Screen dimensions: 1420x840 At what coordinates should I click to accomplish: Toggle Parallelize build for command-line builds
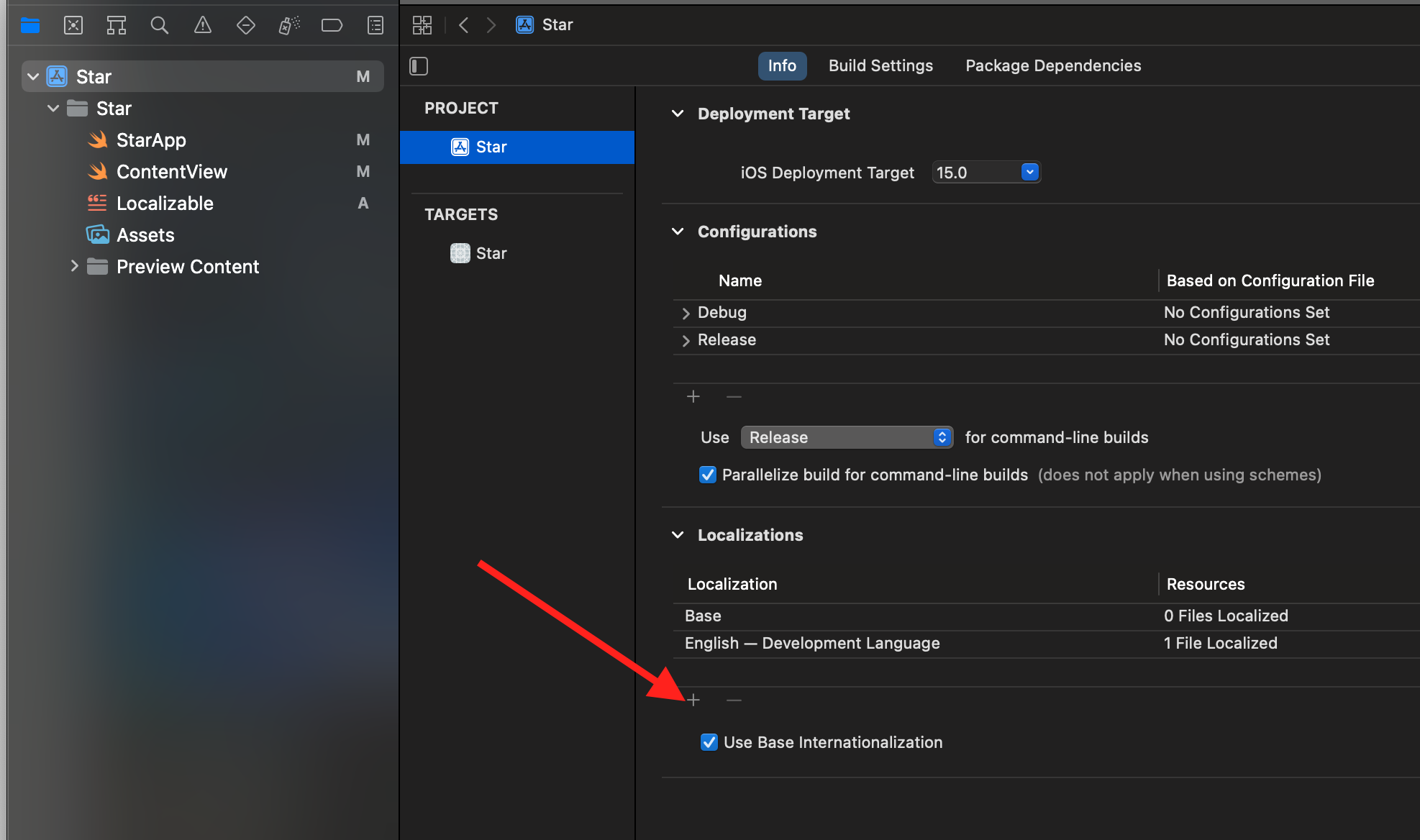pyautogui.click(x=708, y=475)
